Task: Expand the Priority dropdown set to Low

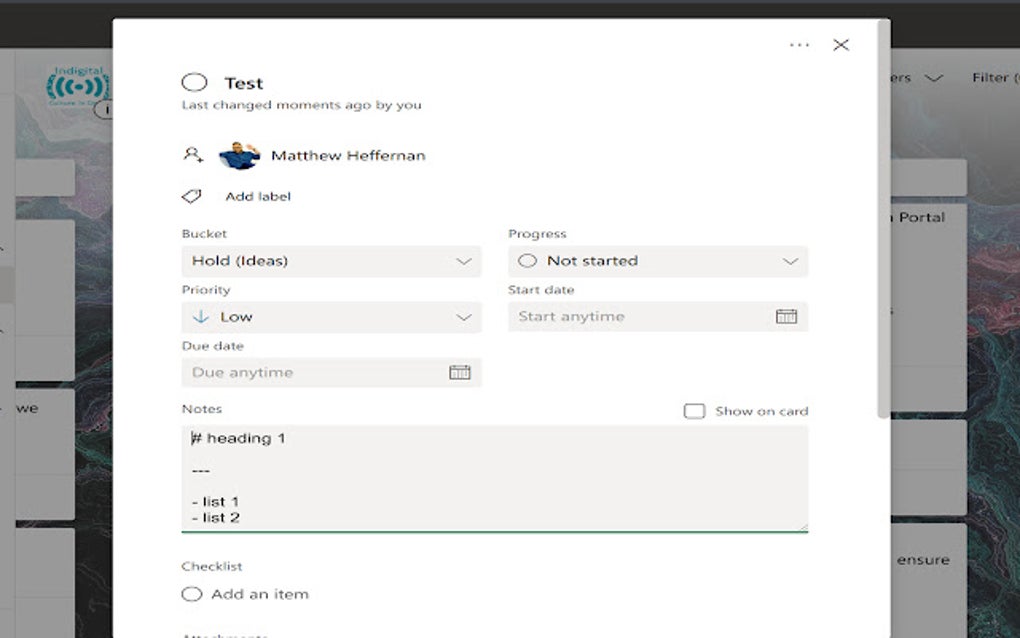Action: (331, 317)
